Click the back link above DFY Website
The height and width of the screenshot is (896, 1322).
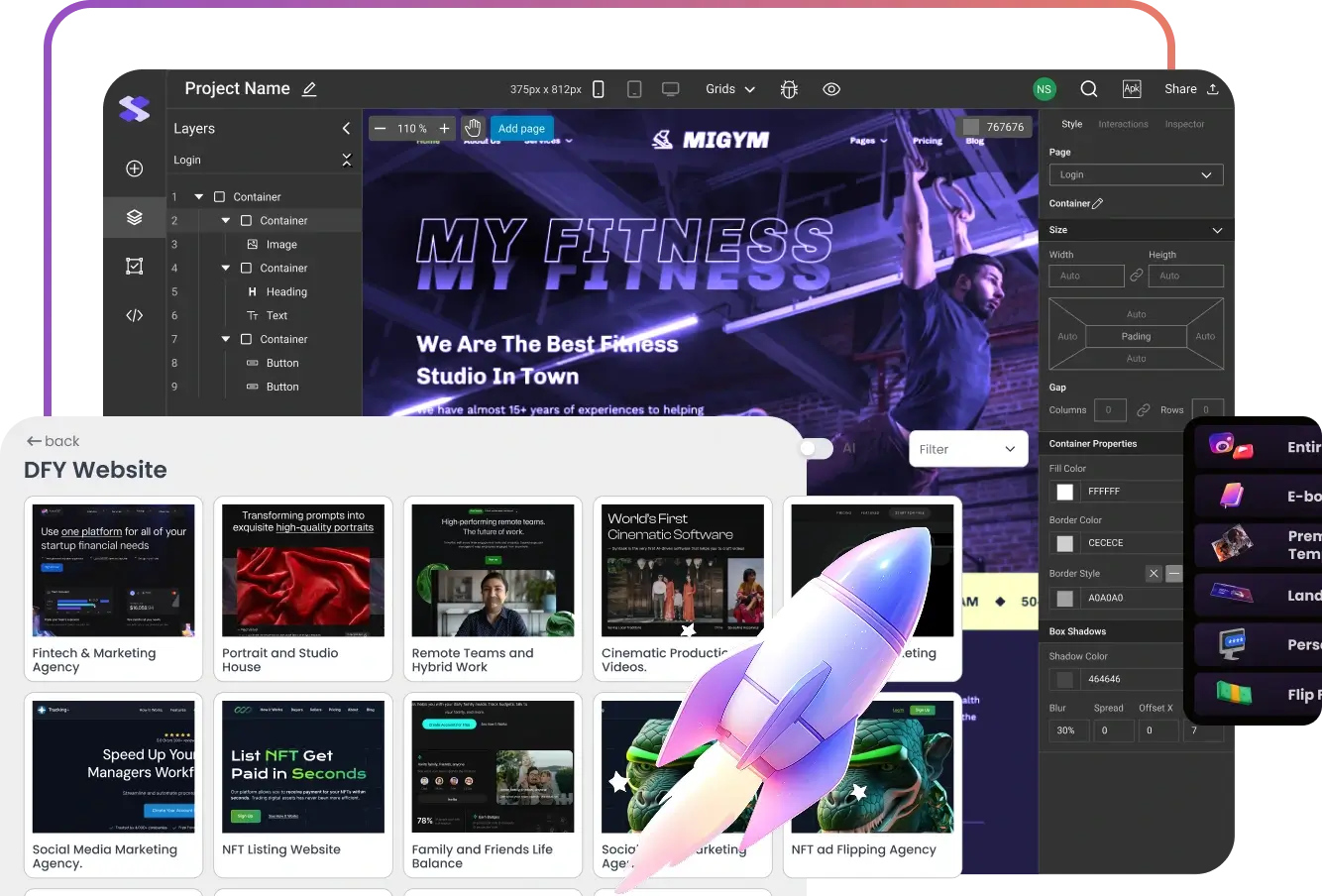[x=53, y=441]
